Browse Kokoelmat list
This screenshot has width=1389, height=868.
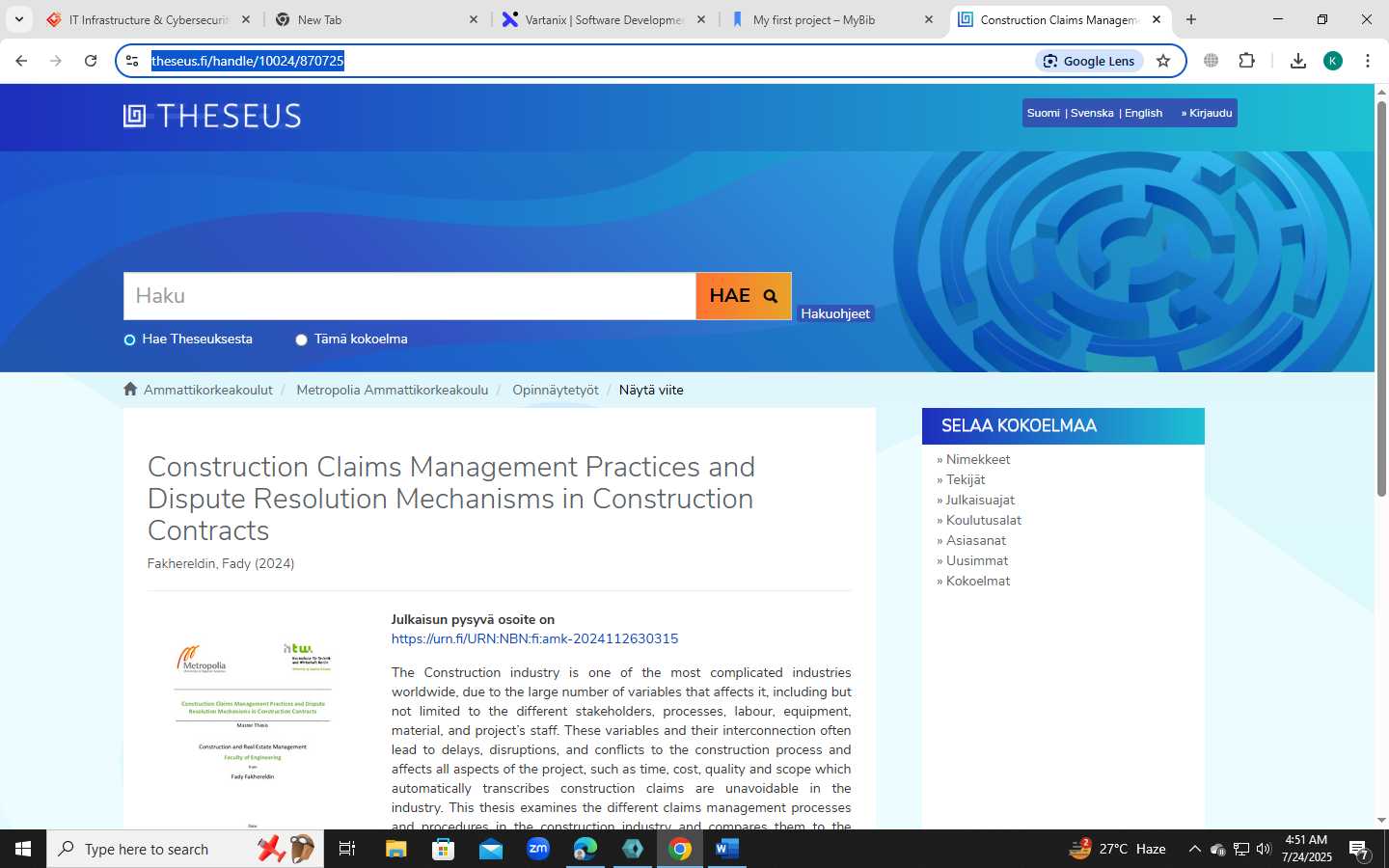coord(978,581)
